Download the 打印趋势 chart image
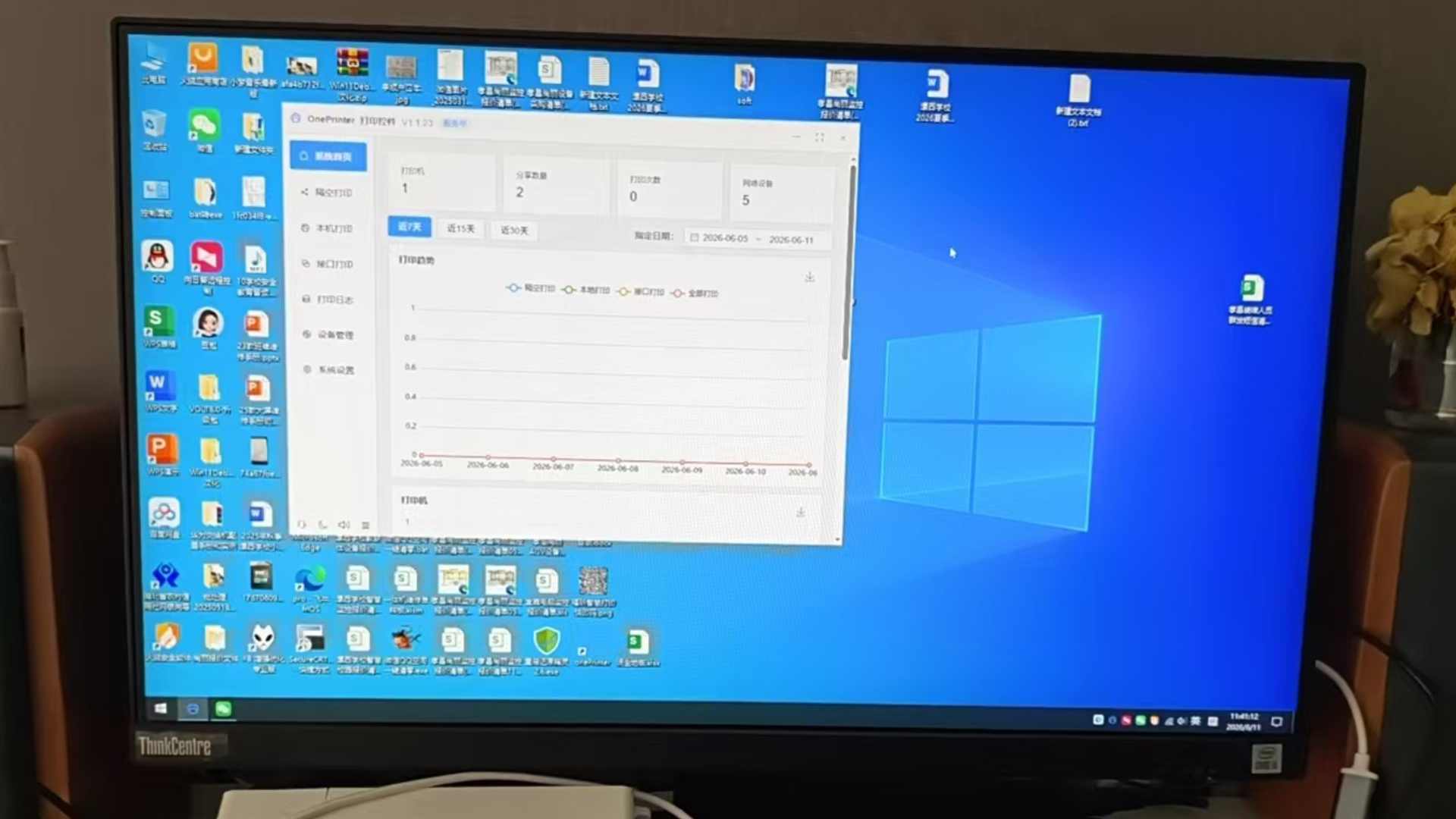1456x819 pixels. (810, 277)
